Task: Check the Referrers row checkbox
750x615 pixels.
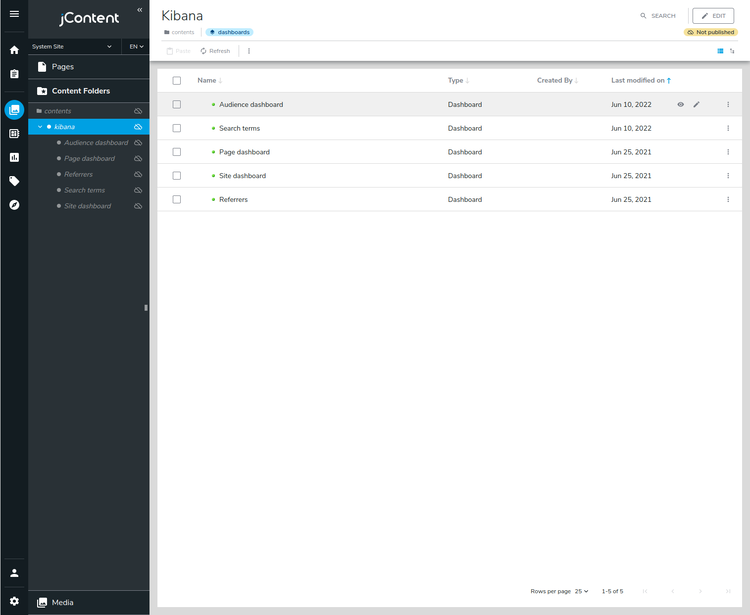Action: point(176,199)
